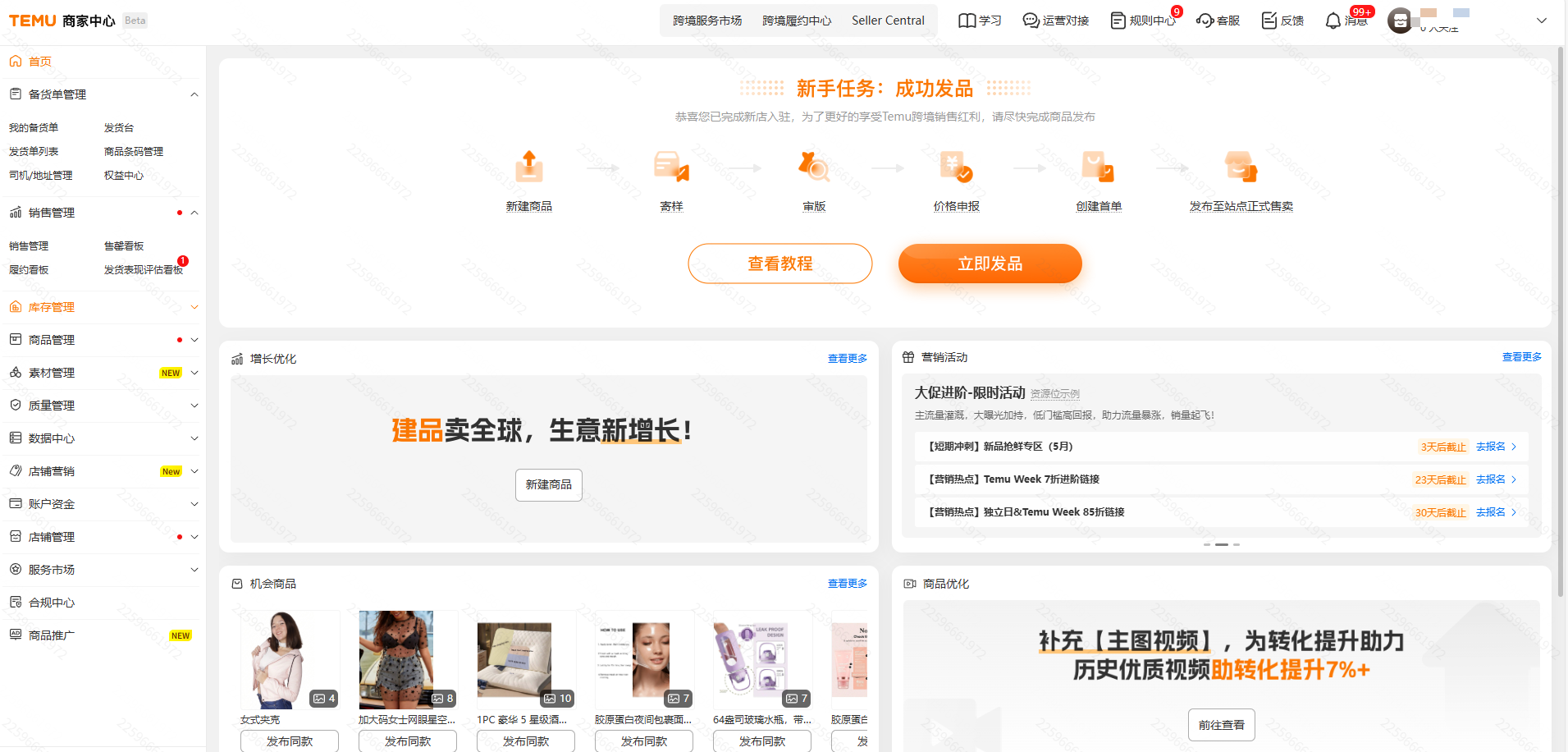Click 查看更多 link in 机会商品
The height and width of the screenshot is (752, 1568).
(848, 584)
